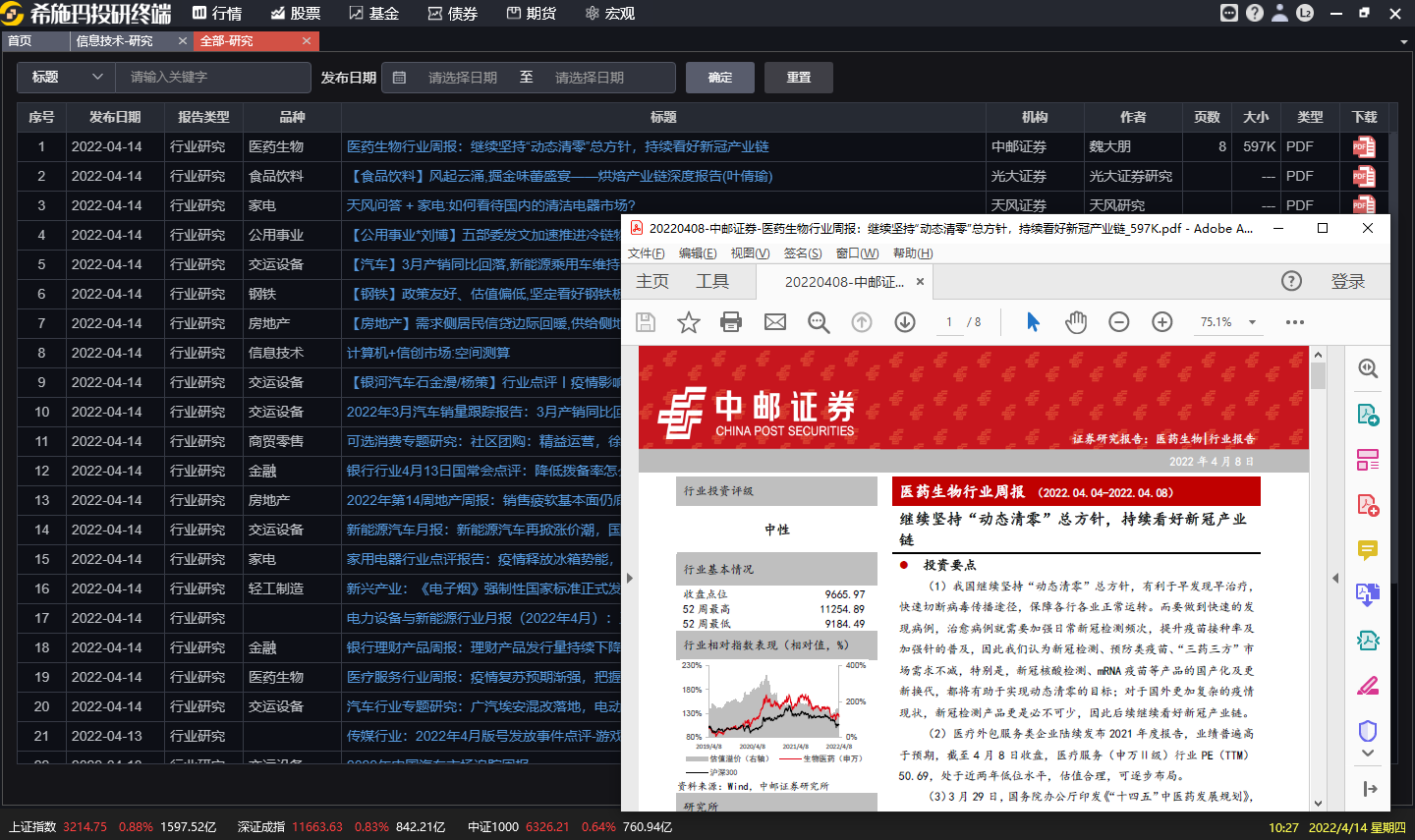The width and height of the screenshot is (1415, 840).
Task: Open the user profile icon in title bar
Action: point(1279,13)
